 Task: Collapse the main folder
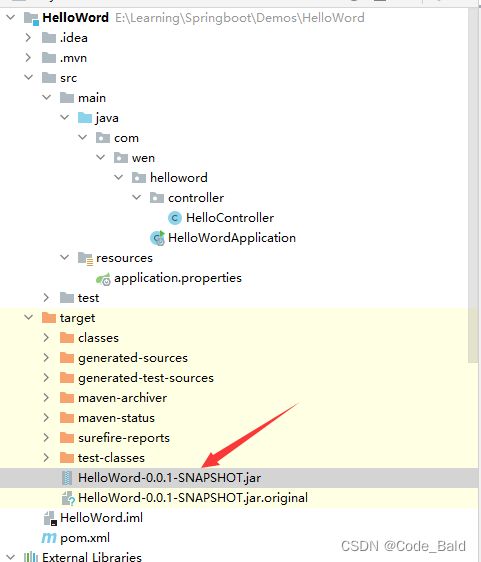point(47,97)
